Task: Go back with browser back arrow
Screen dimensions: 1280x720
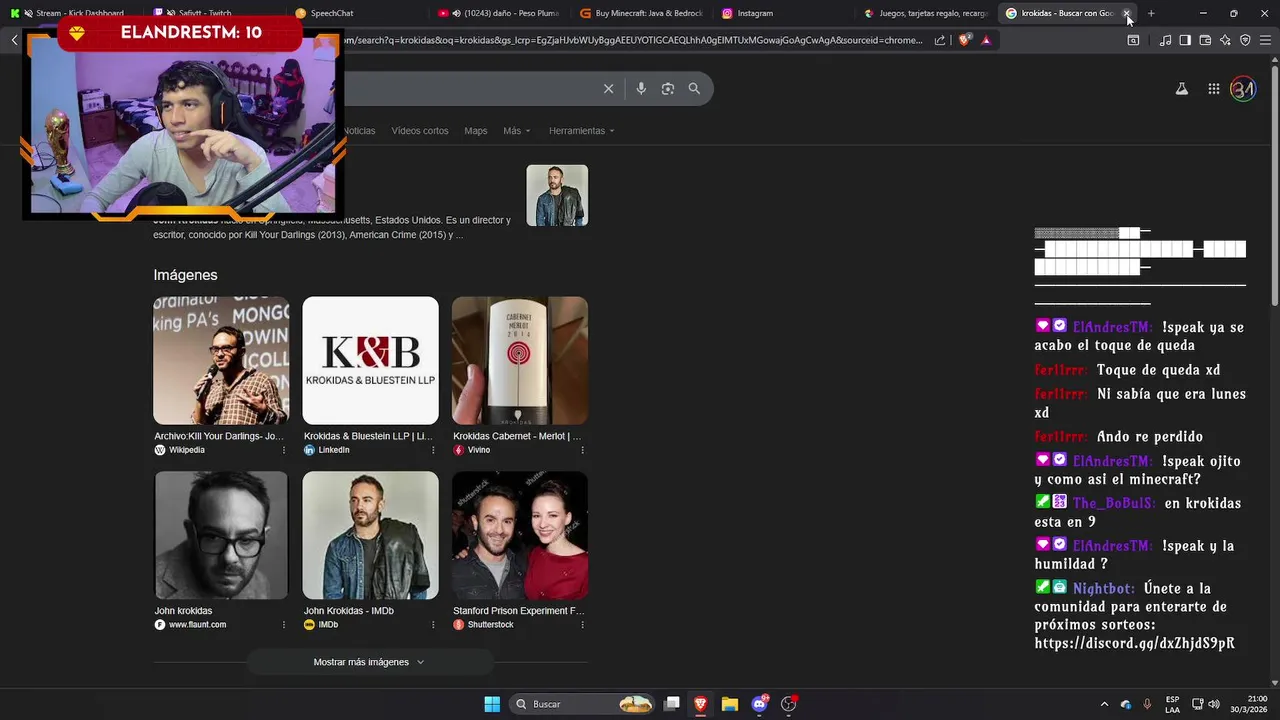Action: 14,40
